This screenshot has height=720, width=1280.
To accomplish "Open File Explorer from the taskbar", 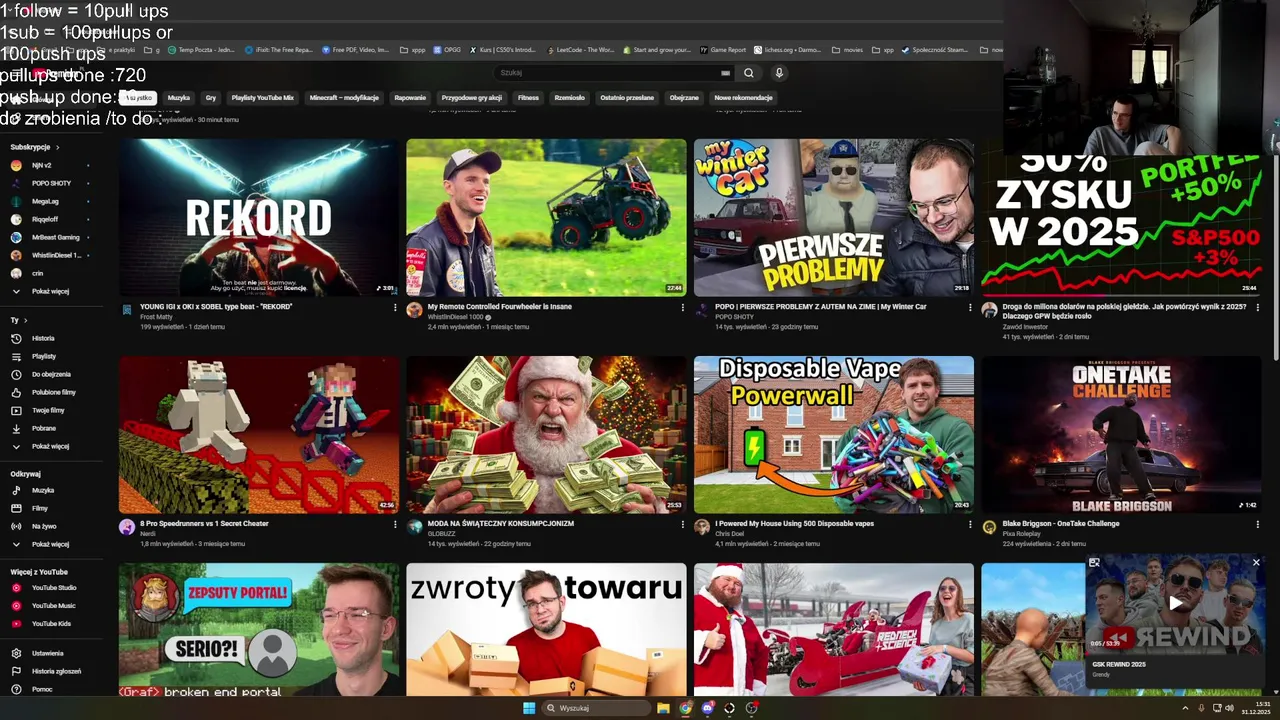I will 663,708.
